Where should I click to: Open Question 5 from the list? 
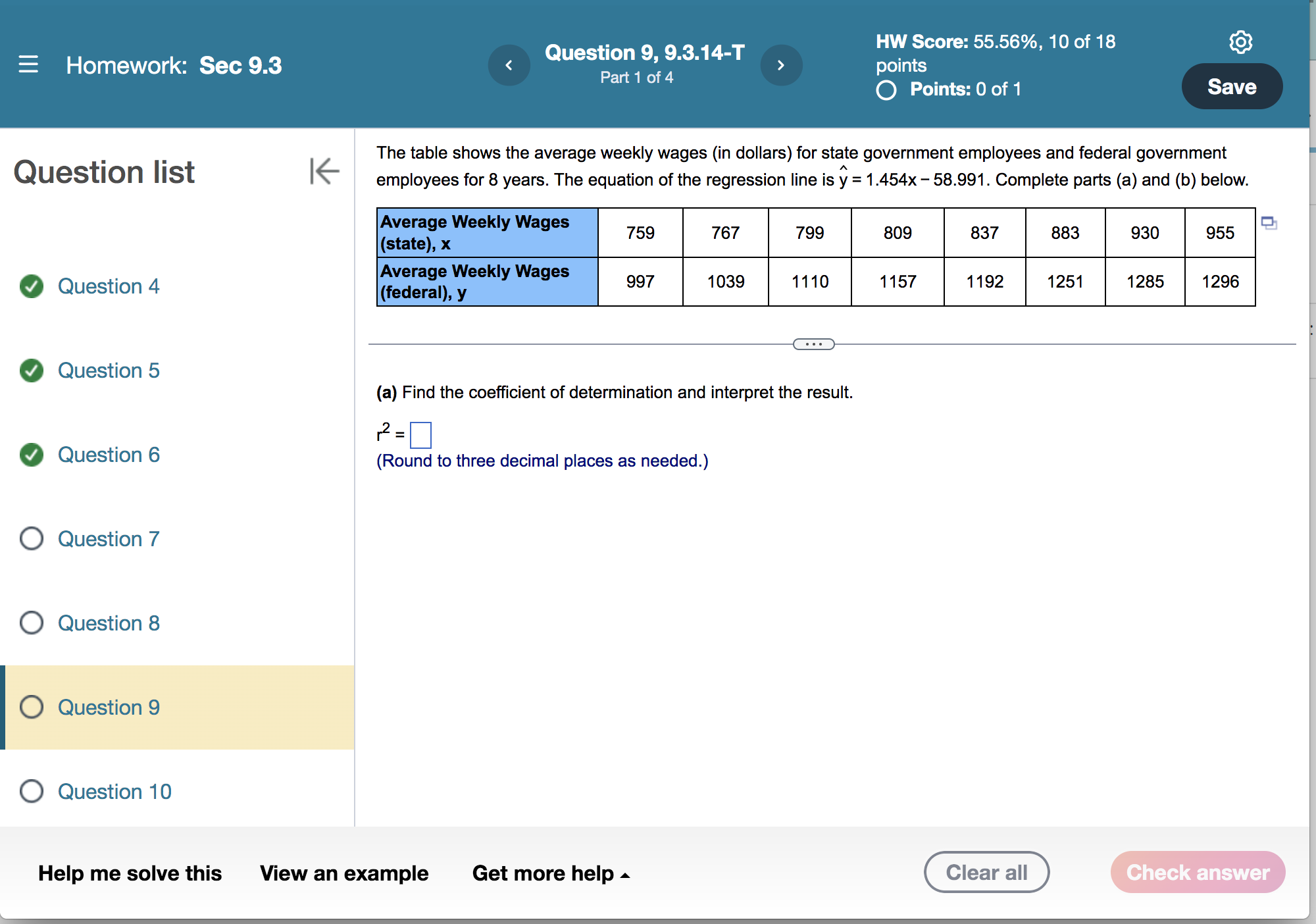pyautogui.click(x=109, y=371)
